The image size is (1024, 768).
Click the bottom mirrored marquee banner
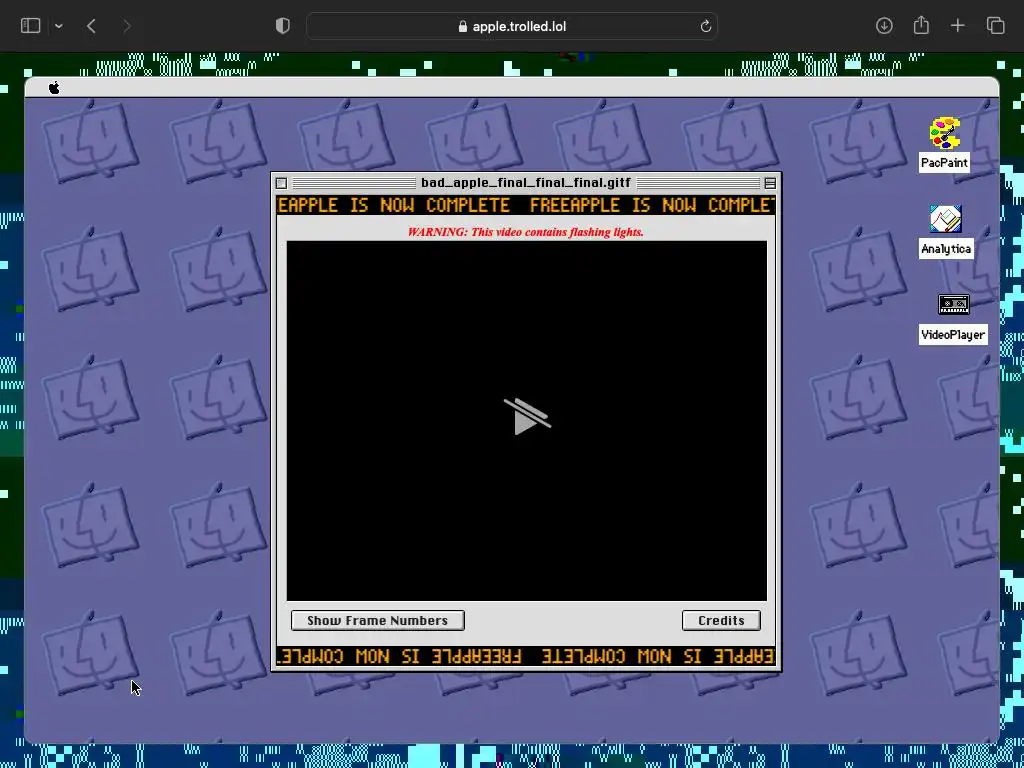pos(526,656)
